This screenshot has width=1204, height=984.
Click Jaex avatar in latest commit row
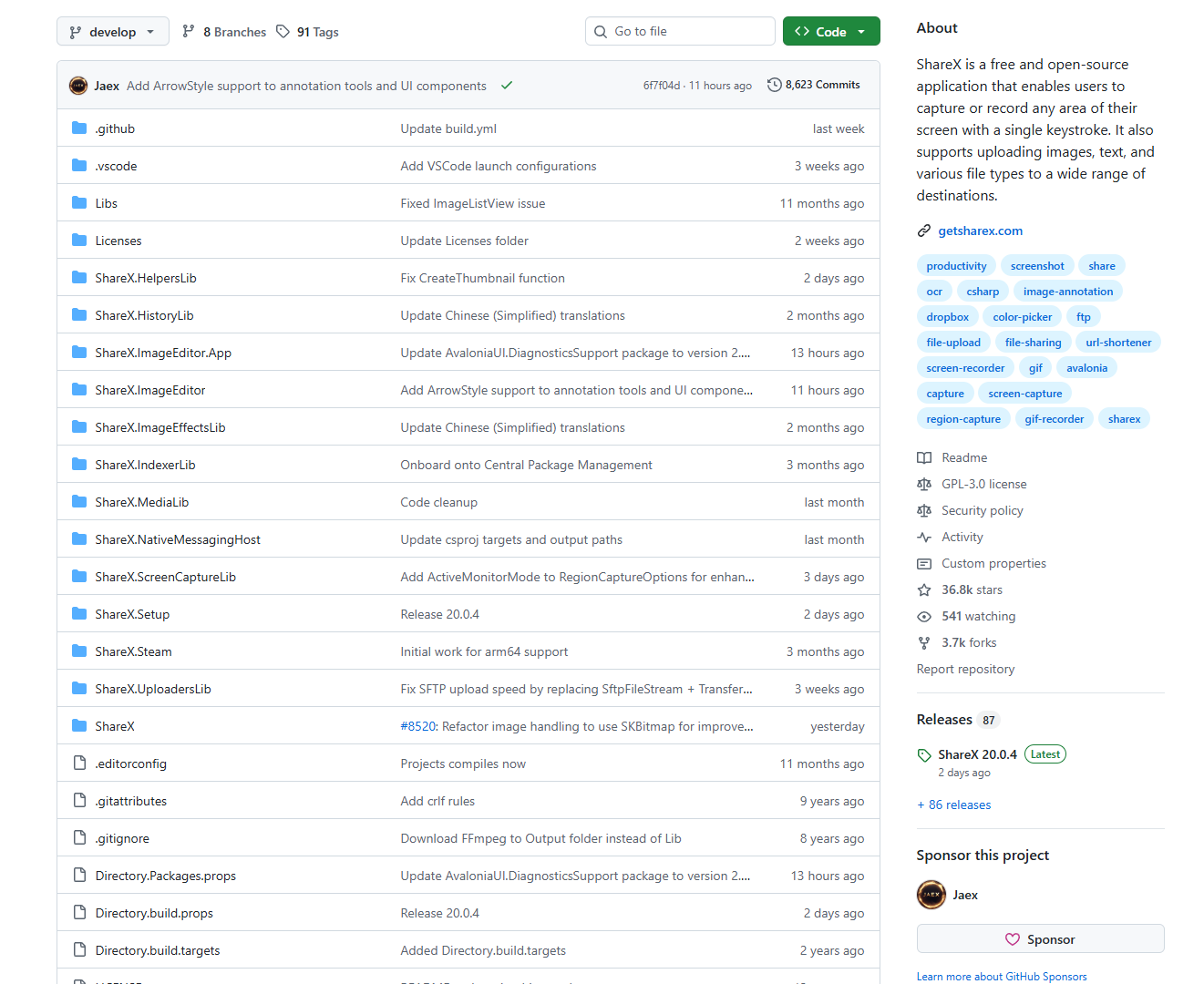click(x=78, y=86)
